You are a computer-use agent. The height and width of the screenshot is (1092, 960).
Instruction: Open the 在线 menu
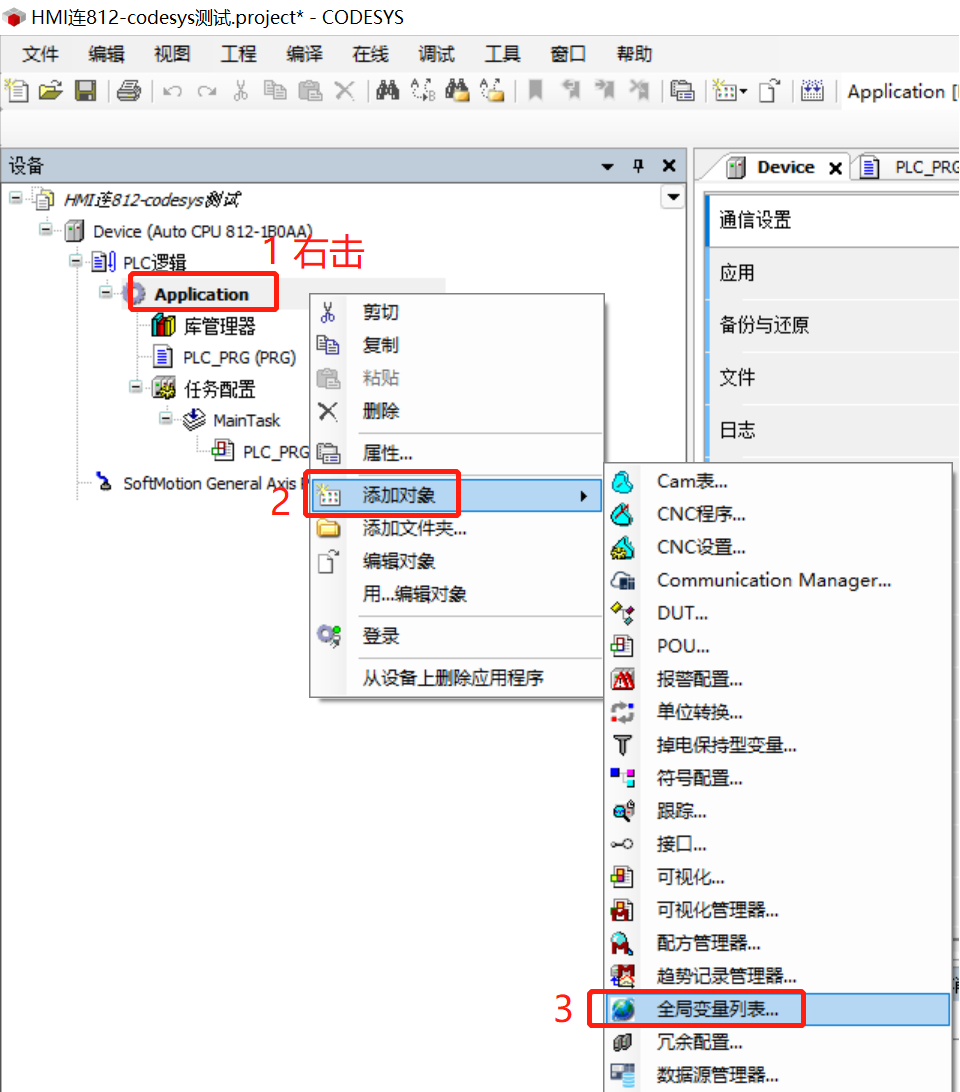(371, 54)
